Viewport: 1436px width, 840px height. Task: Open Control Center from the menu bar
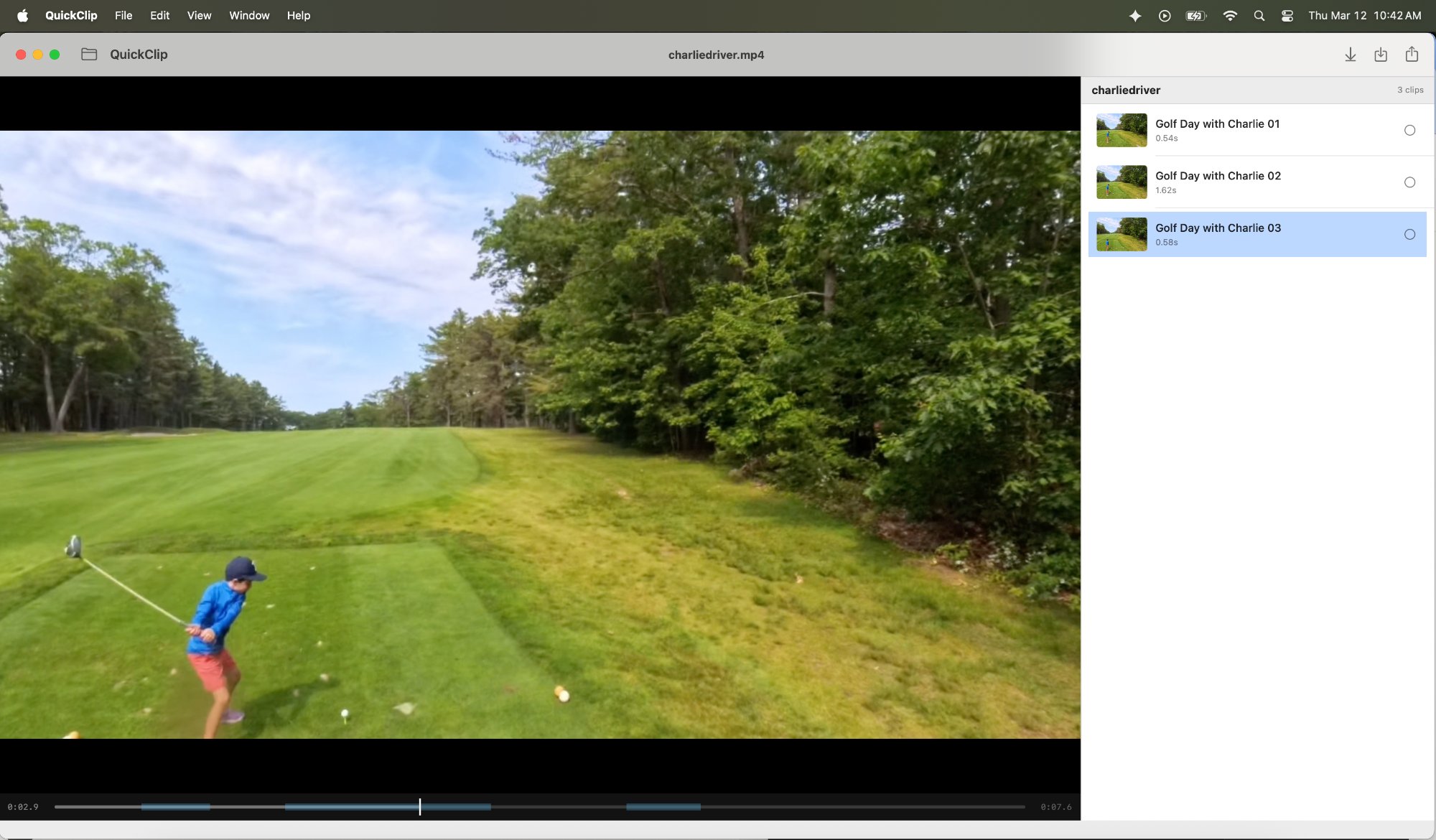point(1287,15)
